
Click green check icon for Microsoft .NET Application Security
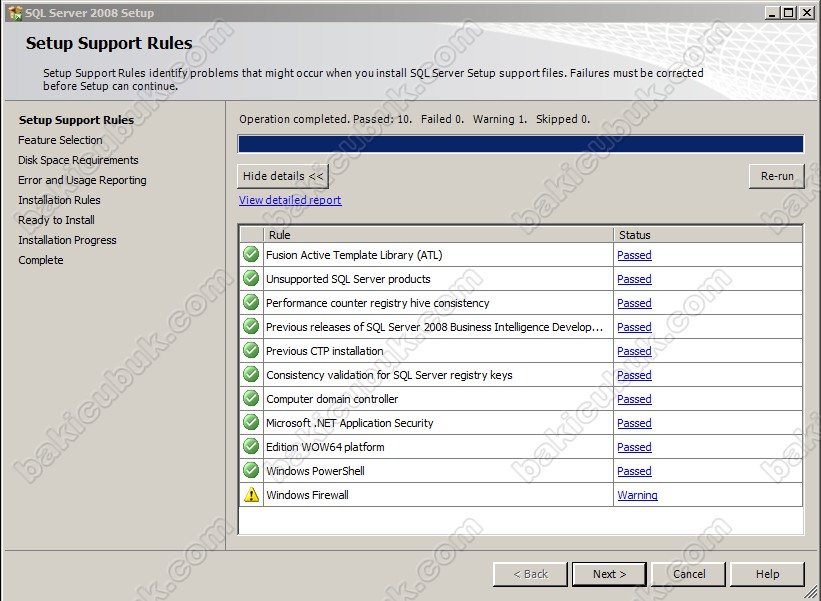251,422
